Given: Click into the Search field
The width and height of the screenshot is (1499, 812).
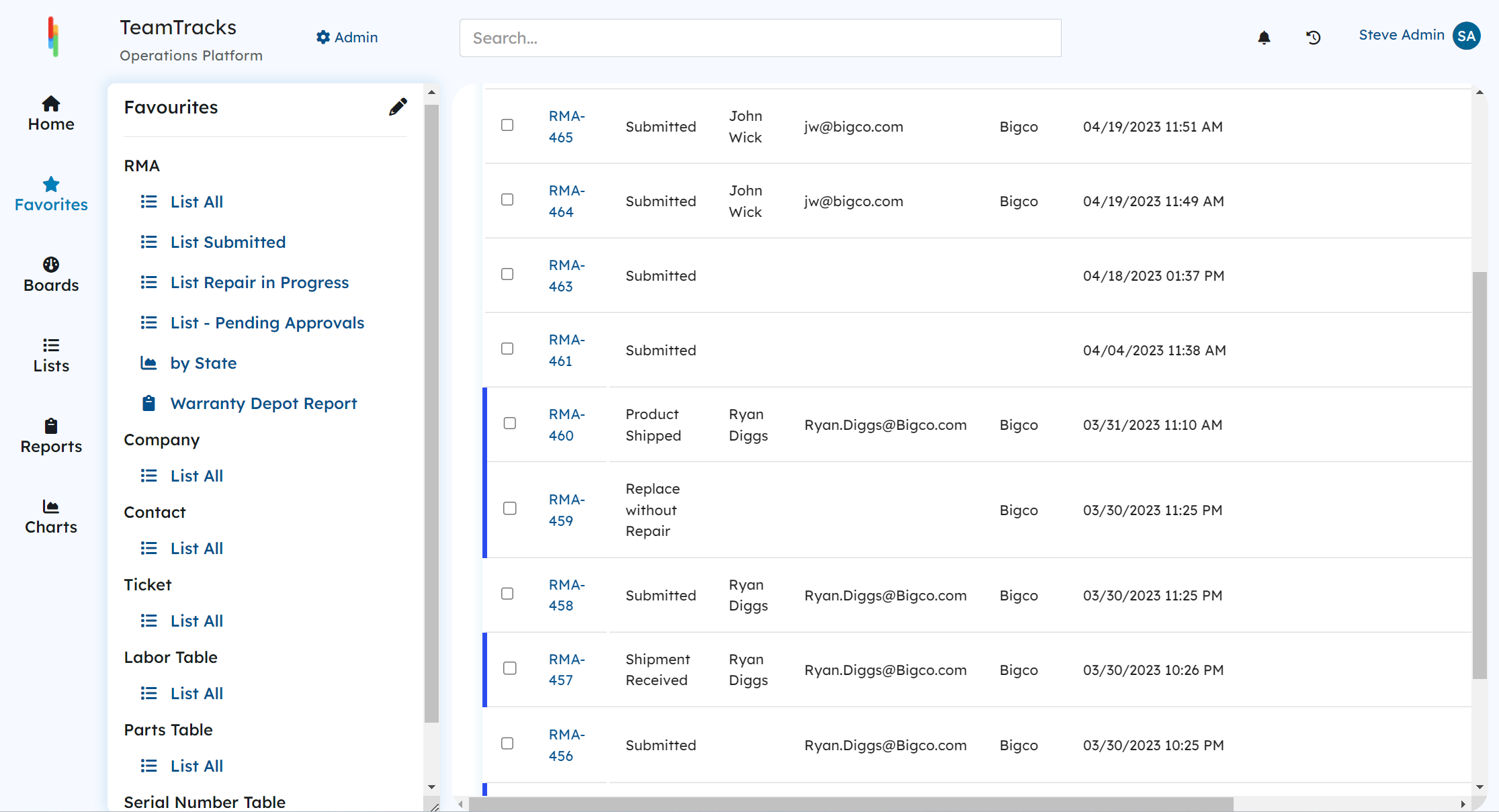Looking at the screenshot, I should pyautogui.click(x=760, y=38).
